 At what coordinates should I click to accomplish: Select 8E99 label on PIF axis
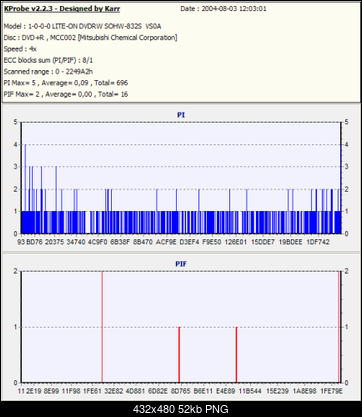(x=51, y=391)
